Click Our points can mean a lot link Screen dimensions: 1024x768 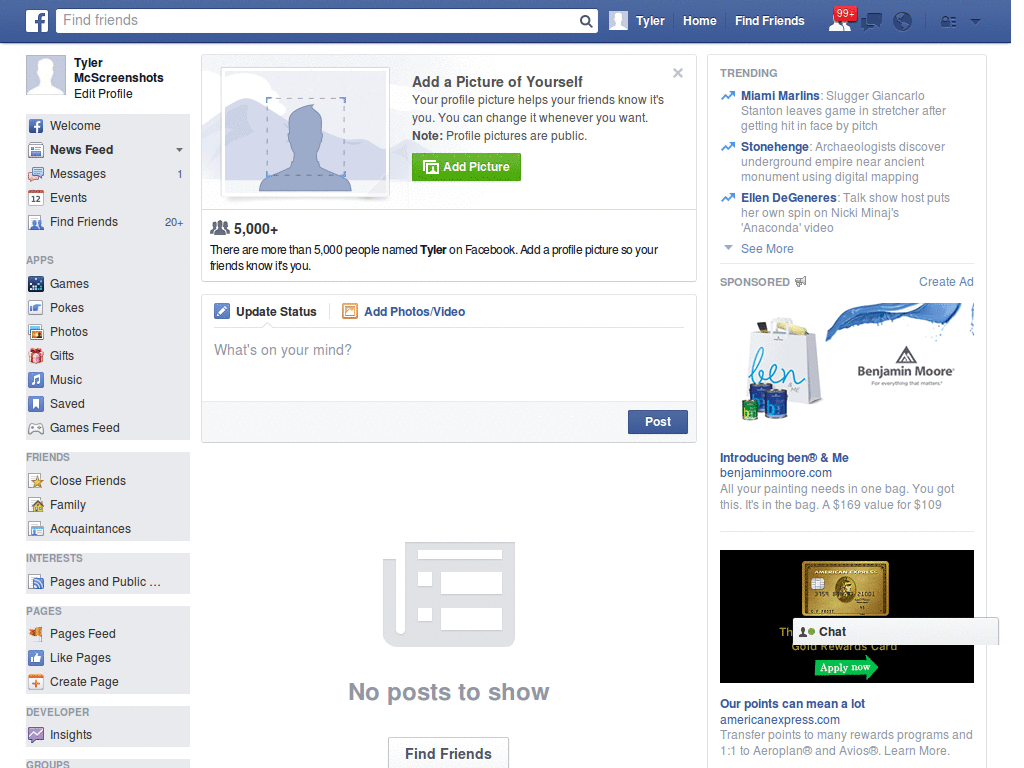[x=792, y=704]
